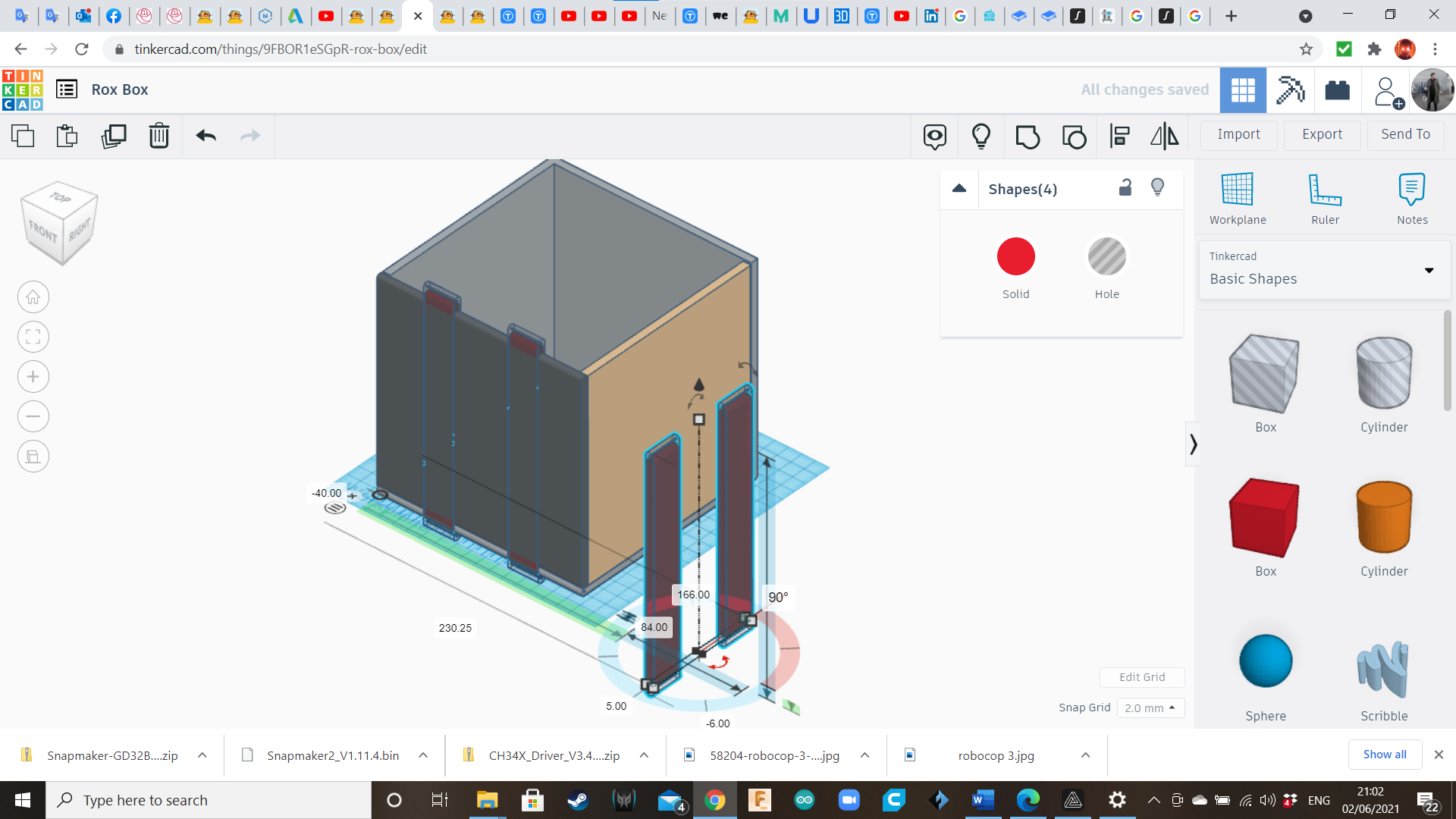1456x819 pixels.
Task: Click the Ungroup shapes icon
Action: (1074, 136)
